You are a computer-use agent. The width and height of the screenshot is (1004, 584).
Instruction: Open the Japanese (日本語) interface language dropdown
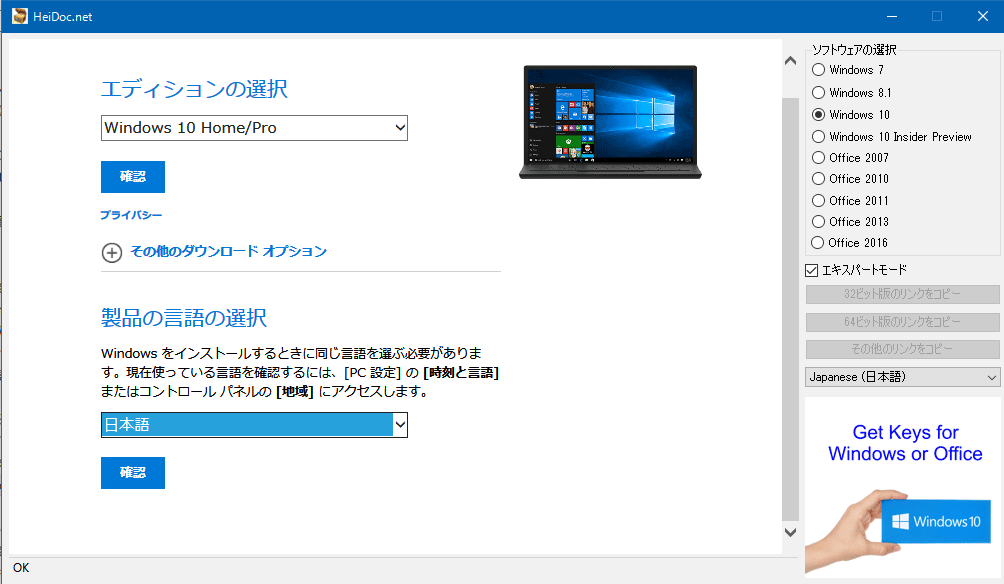click(902, 377)
